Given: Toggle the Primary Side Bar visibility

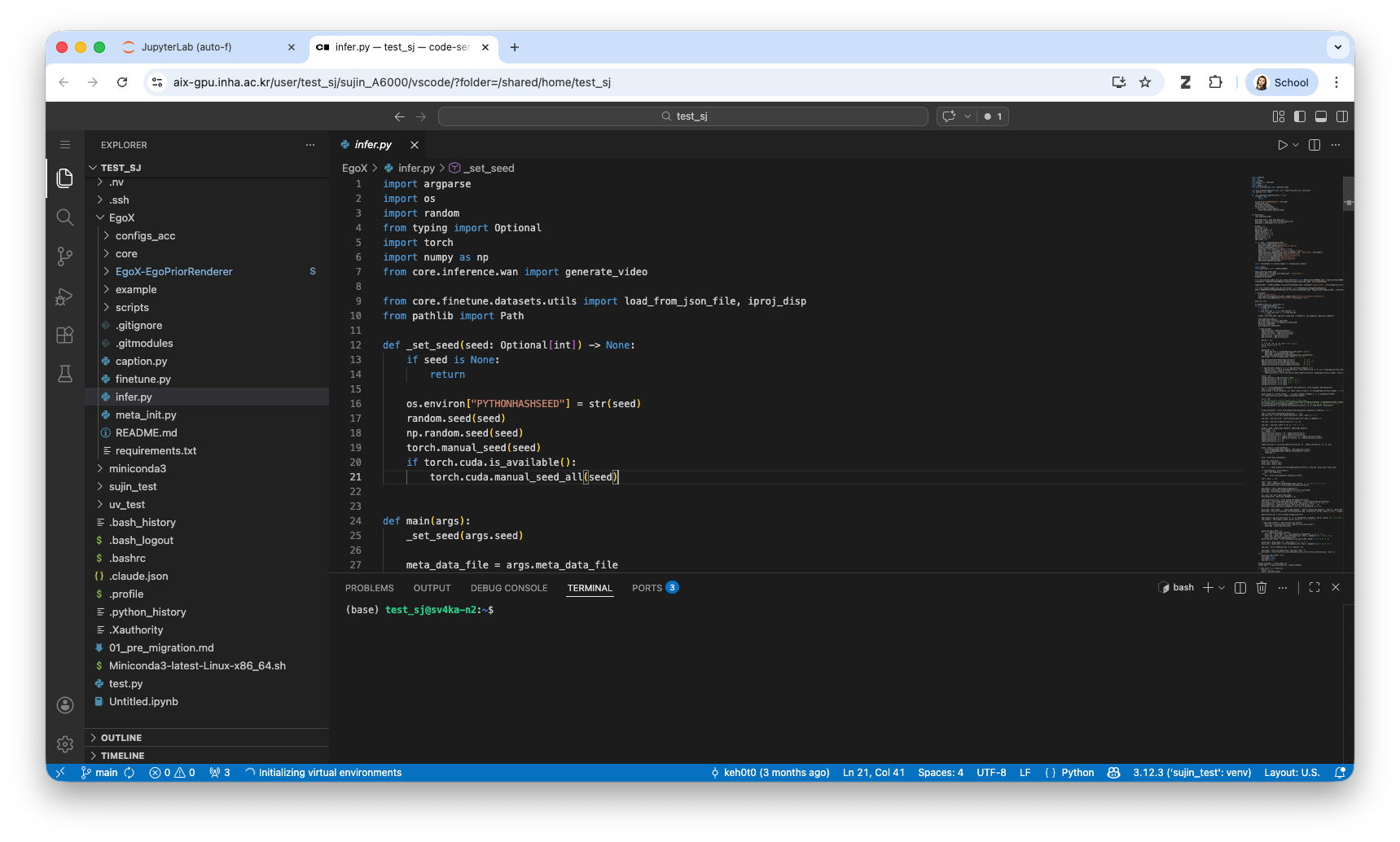Looking at the screenshot, I should [1300, 116].
